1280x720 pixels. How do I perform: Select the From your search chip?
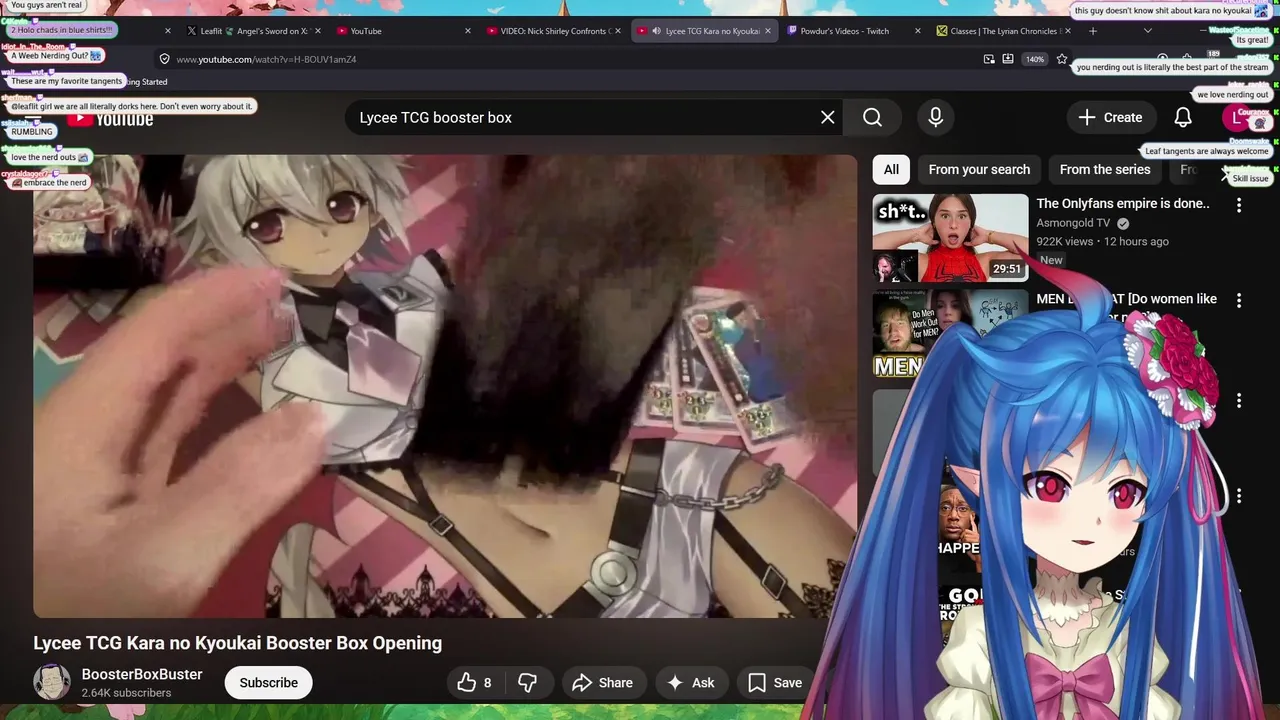pyautogui.click(x=979, y=170)
